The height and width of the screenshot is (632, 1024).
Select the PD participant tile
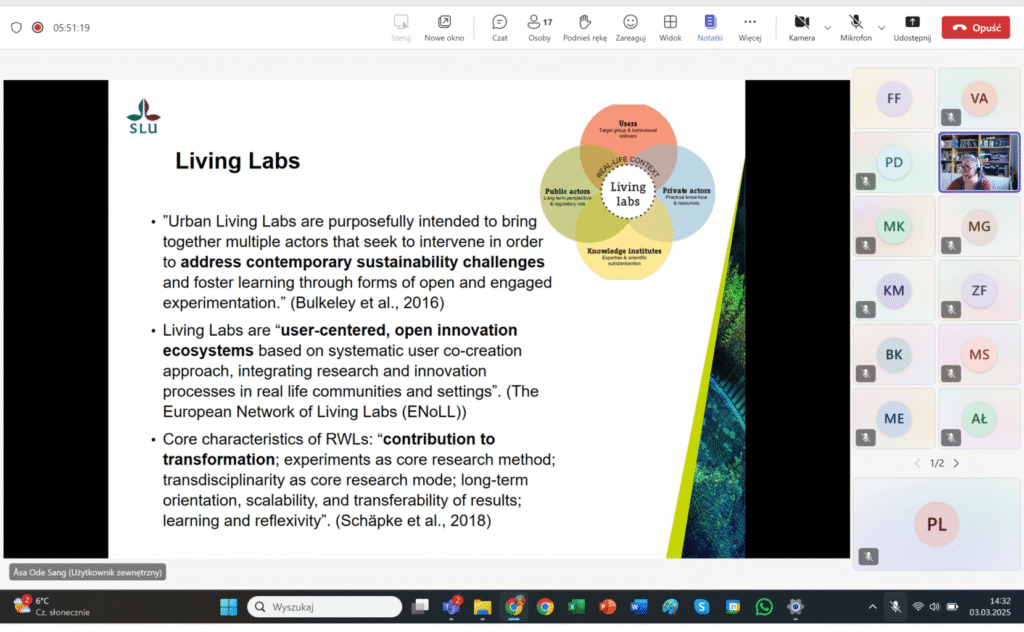(893, 163)
